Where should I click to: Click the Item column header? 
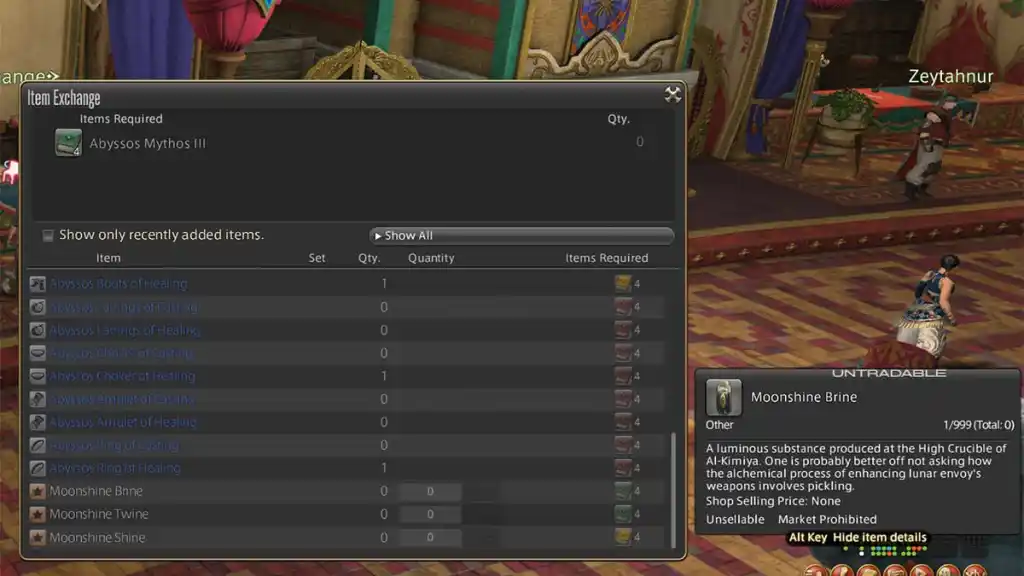(x=108, y=258)
